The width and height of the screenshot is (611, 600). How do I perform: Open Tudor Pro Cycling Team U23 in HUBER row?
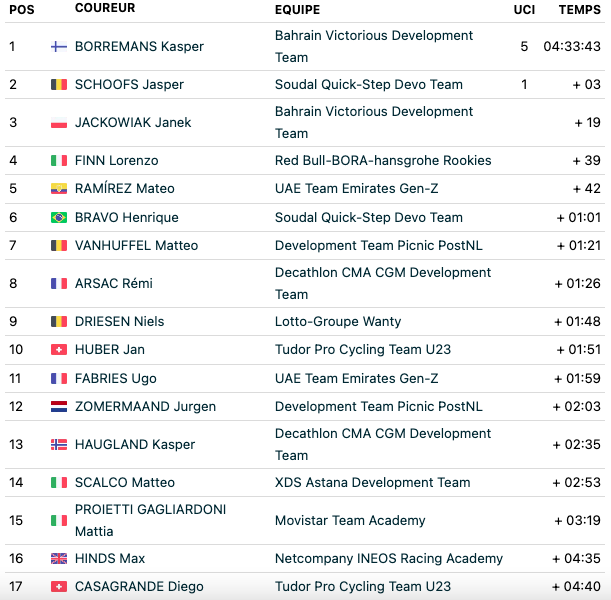(363, 349)
